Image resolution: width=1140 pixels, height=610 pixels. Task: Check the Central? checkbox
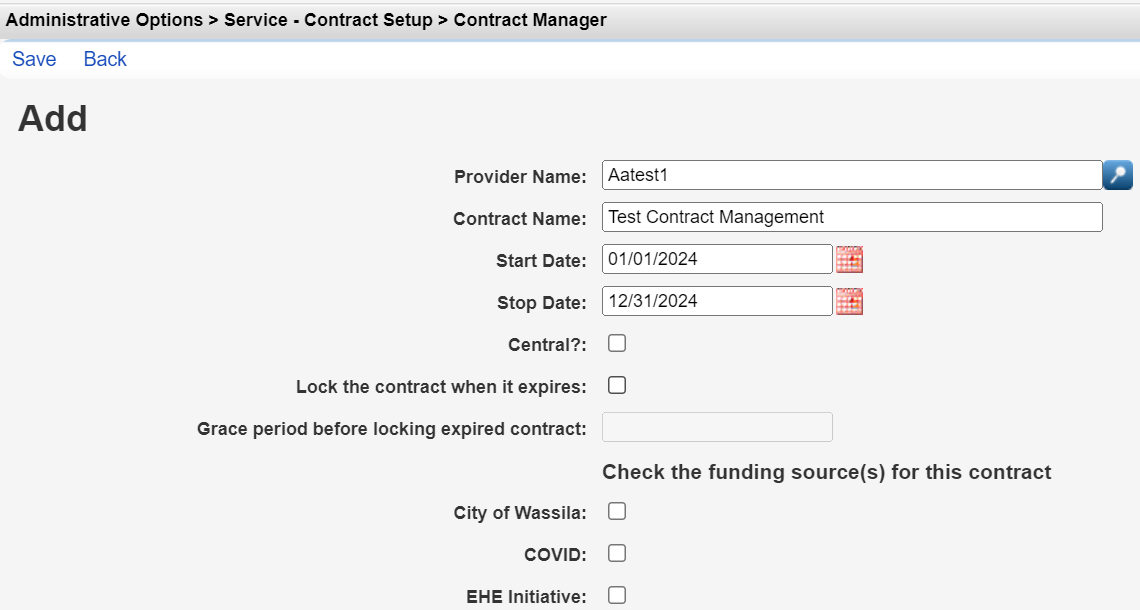(x=617, y=343)
